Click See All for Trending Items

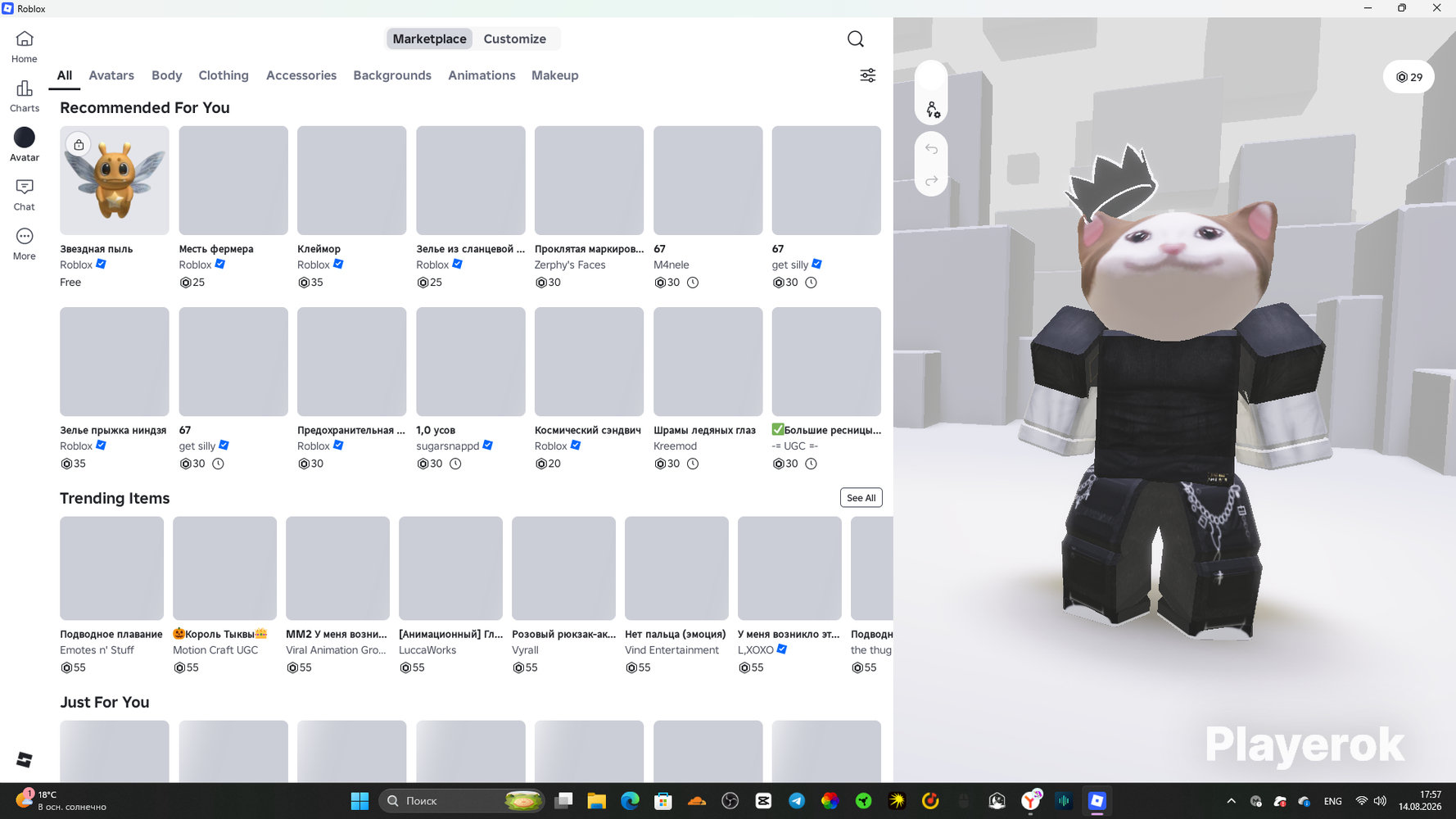[x=861, y=498]
